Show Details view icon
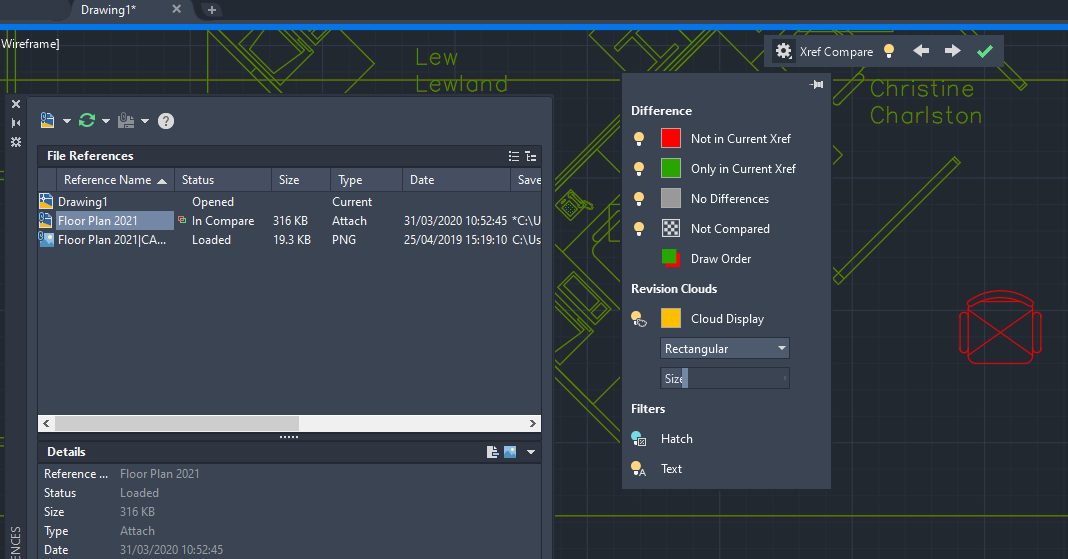The image size is (1068, 559). (492, 452)
